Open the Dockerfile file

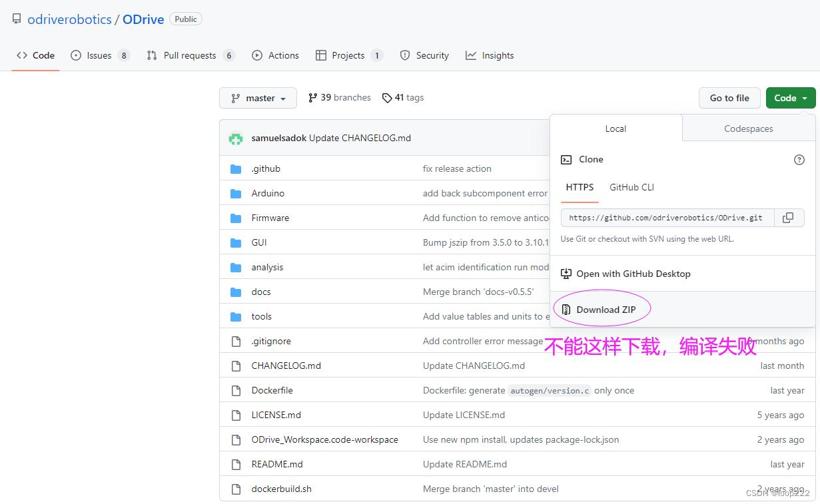[272, 391]
